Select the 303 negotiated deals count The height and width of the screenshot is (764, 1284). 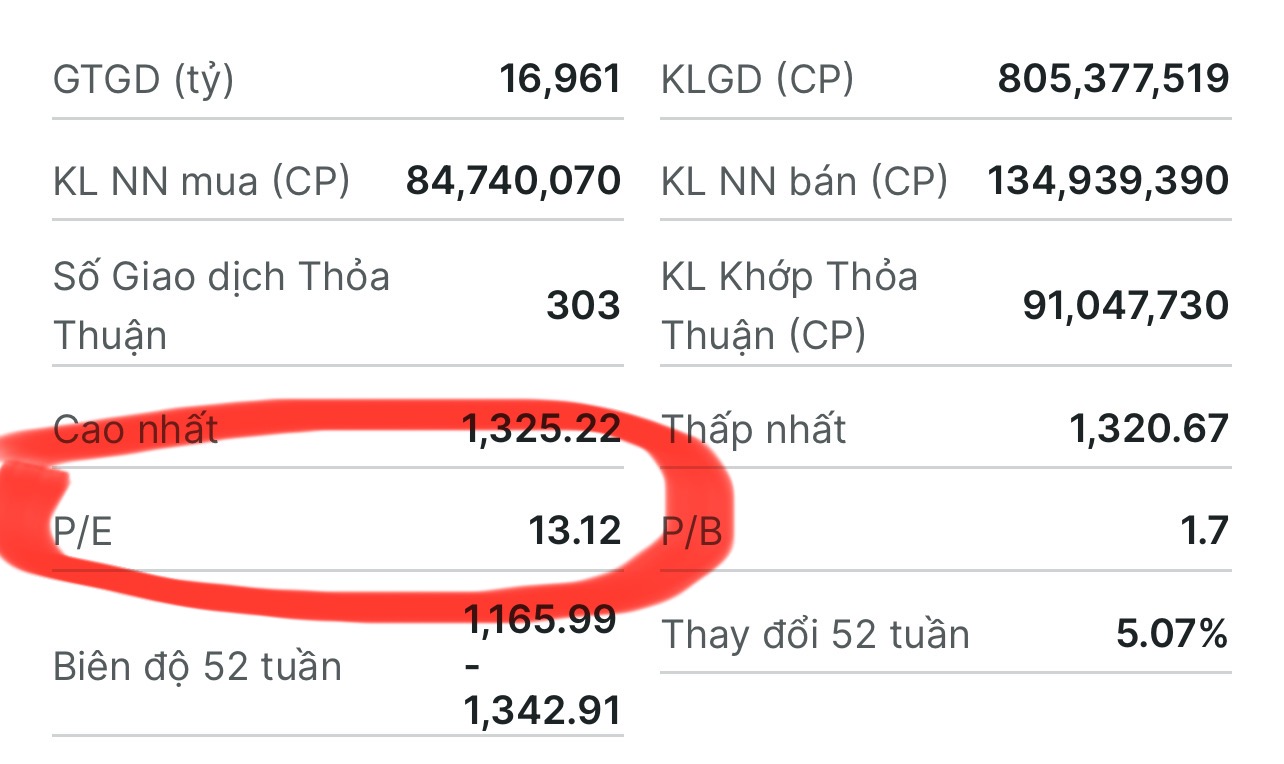[x=583, y=306]
